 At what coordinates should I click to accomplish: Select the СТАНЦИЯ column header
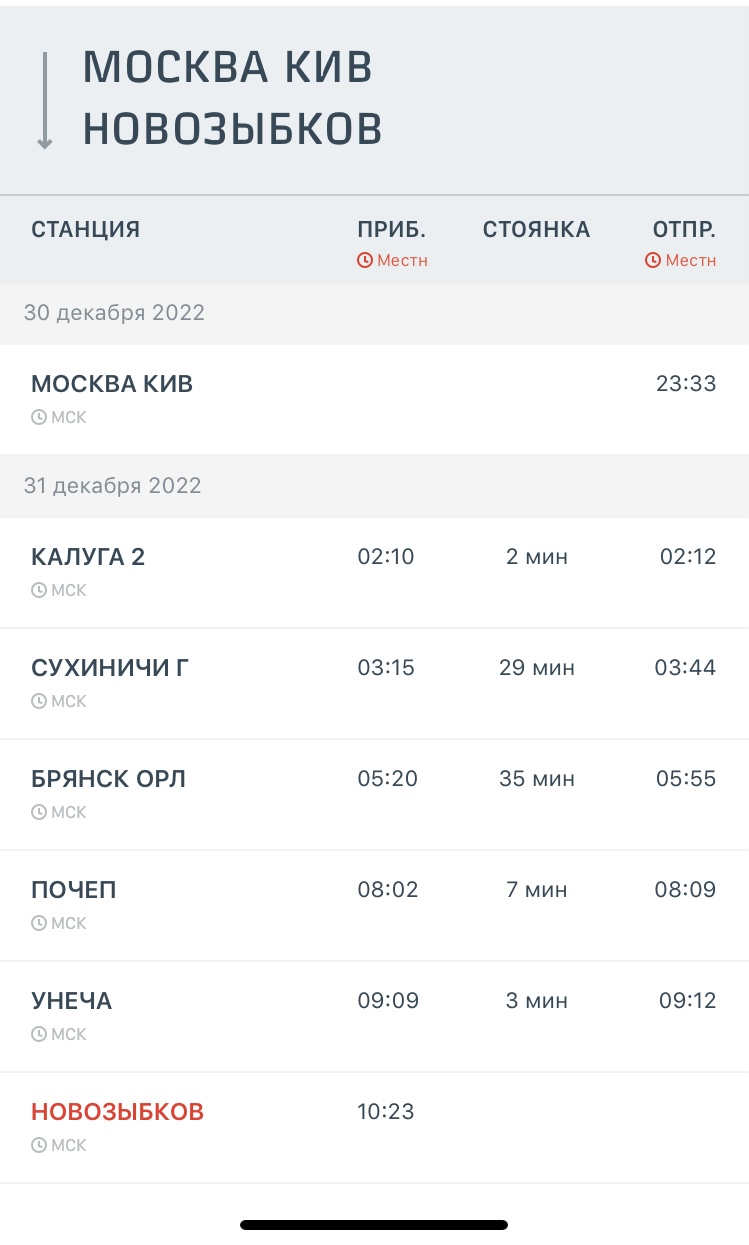tap(85, 229)
